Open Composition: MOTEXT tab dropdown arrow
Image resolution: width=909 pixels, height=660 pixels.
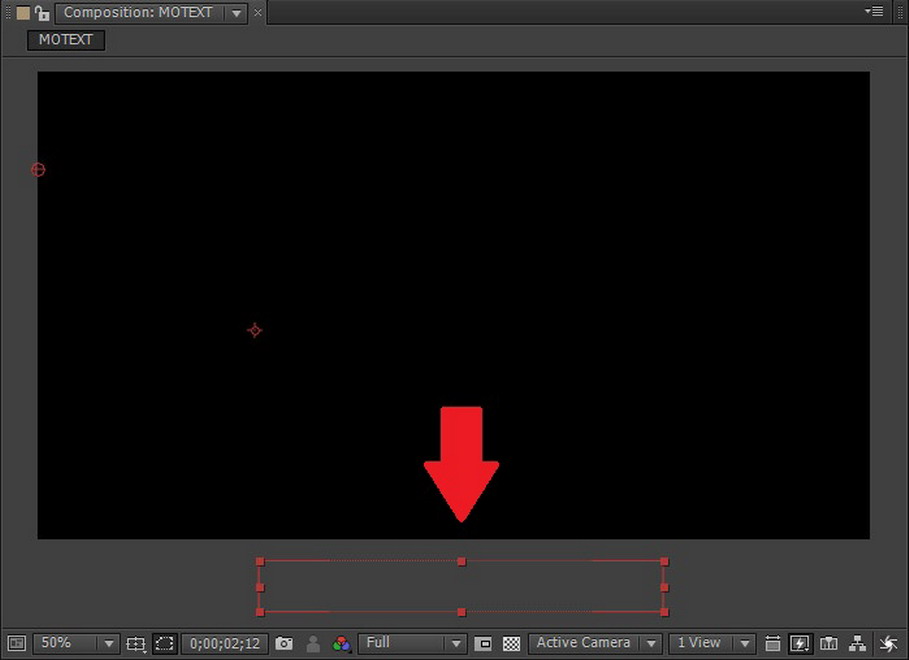(x=237, y=13)
